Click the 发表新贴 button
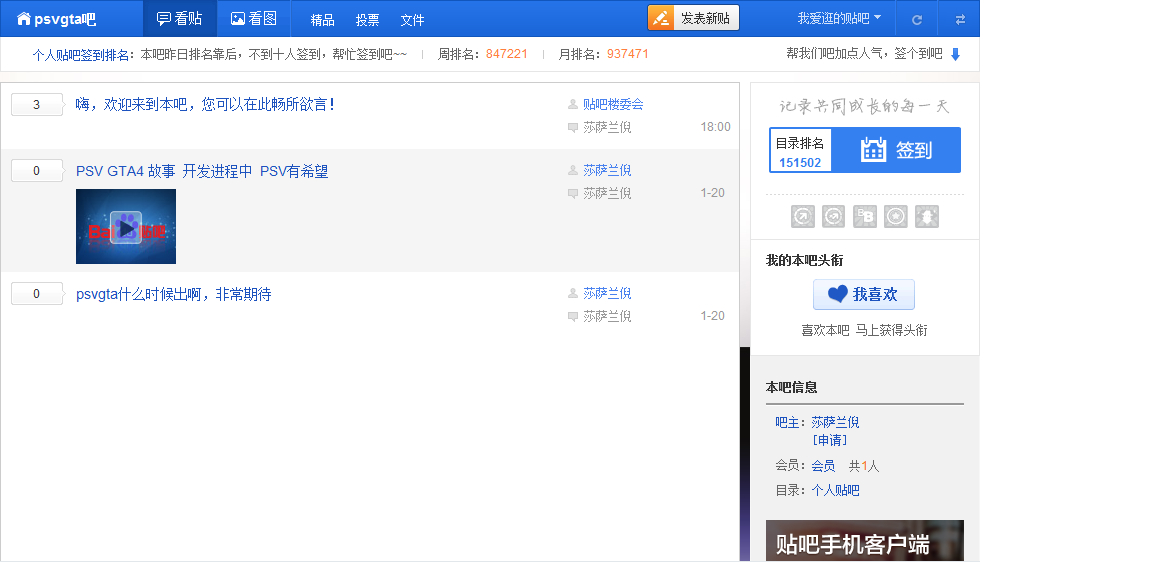Screen dimensions: 1170x562 tap(693, 19)
